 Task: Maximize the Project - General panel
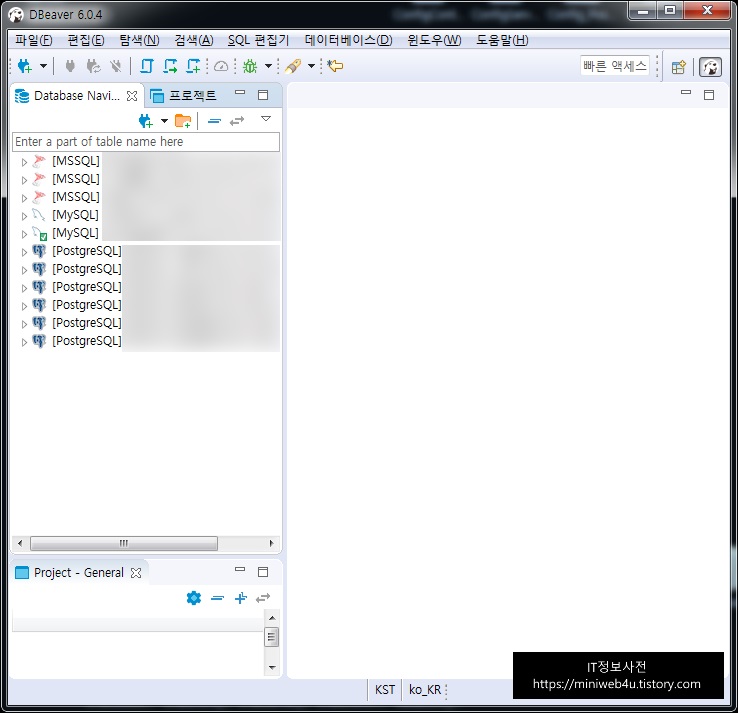click(x=263, y=572)
